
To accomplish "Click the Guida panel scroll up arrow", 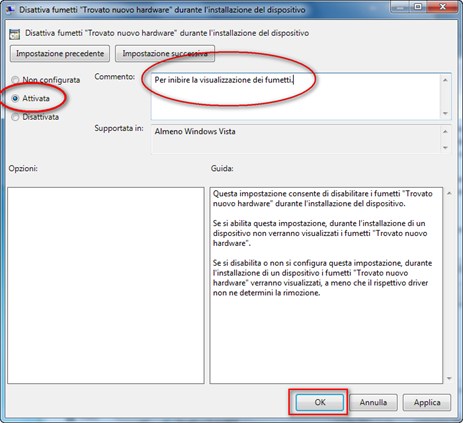I will click(x=449, y=193).
